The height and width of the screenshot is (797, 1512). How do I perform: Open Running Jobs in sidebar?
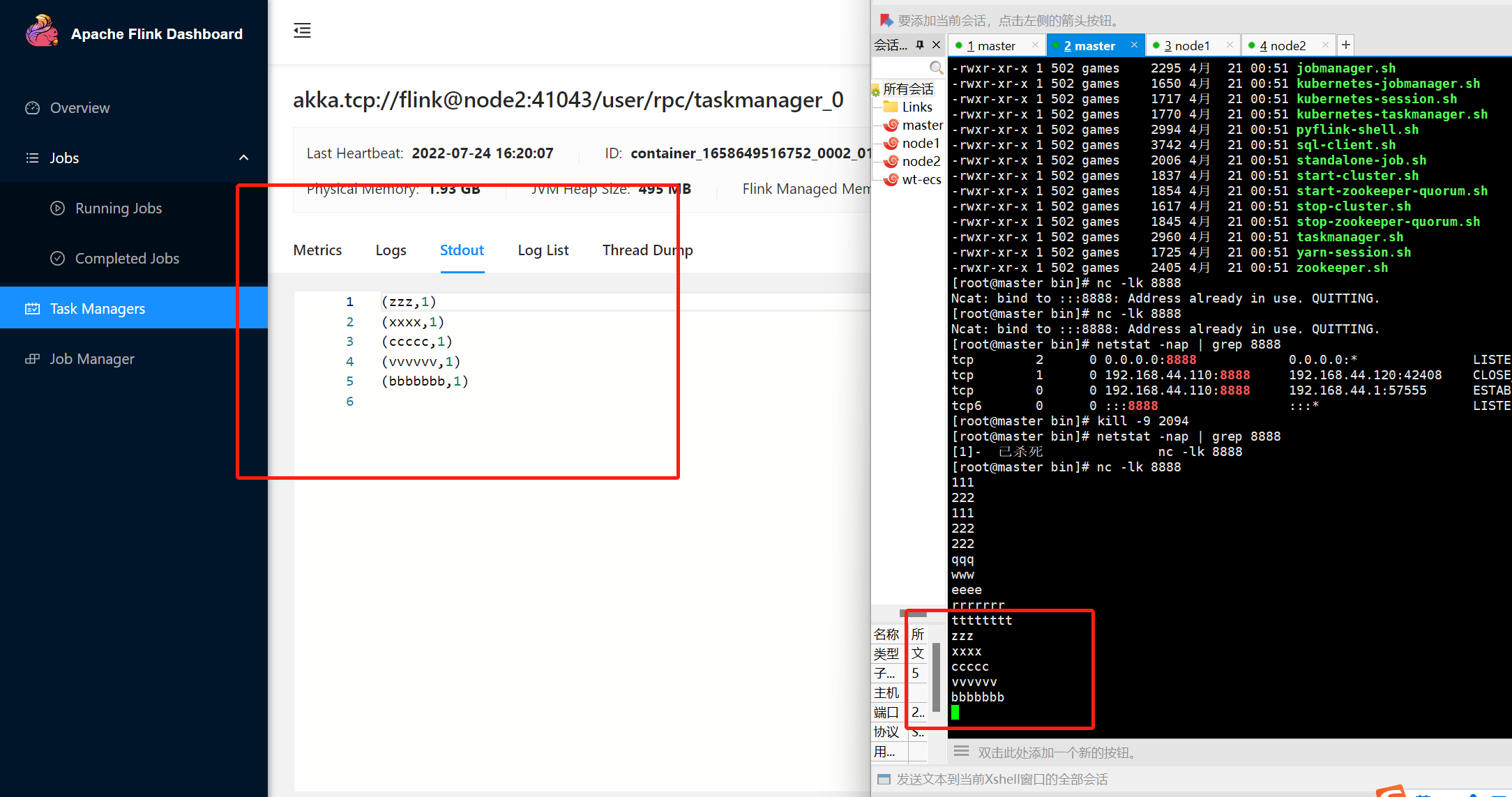click(118, 208)
